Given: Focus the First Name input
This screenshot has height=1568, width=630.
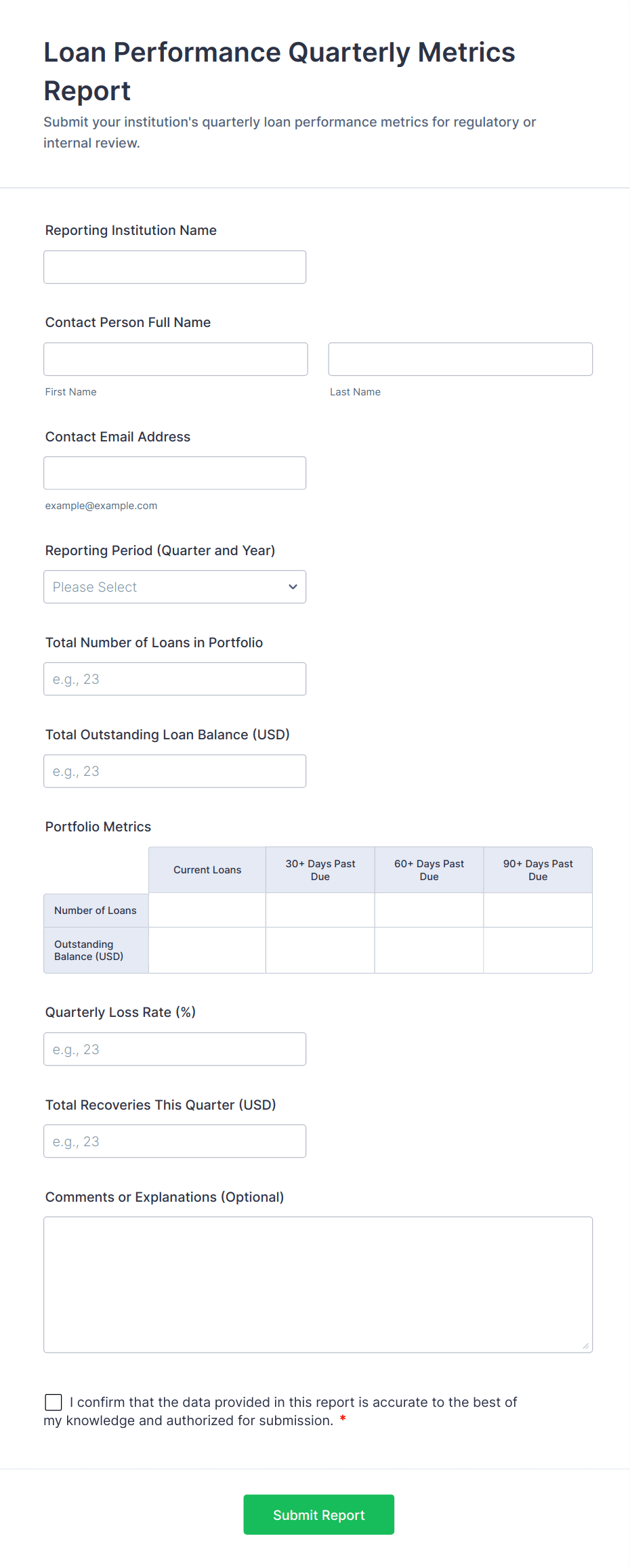Looking at the screenshot, I should [x=175, y=360].
